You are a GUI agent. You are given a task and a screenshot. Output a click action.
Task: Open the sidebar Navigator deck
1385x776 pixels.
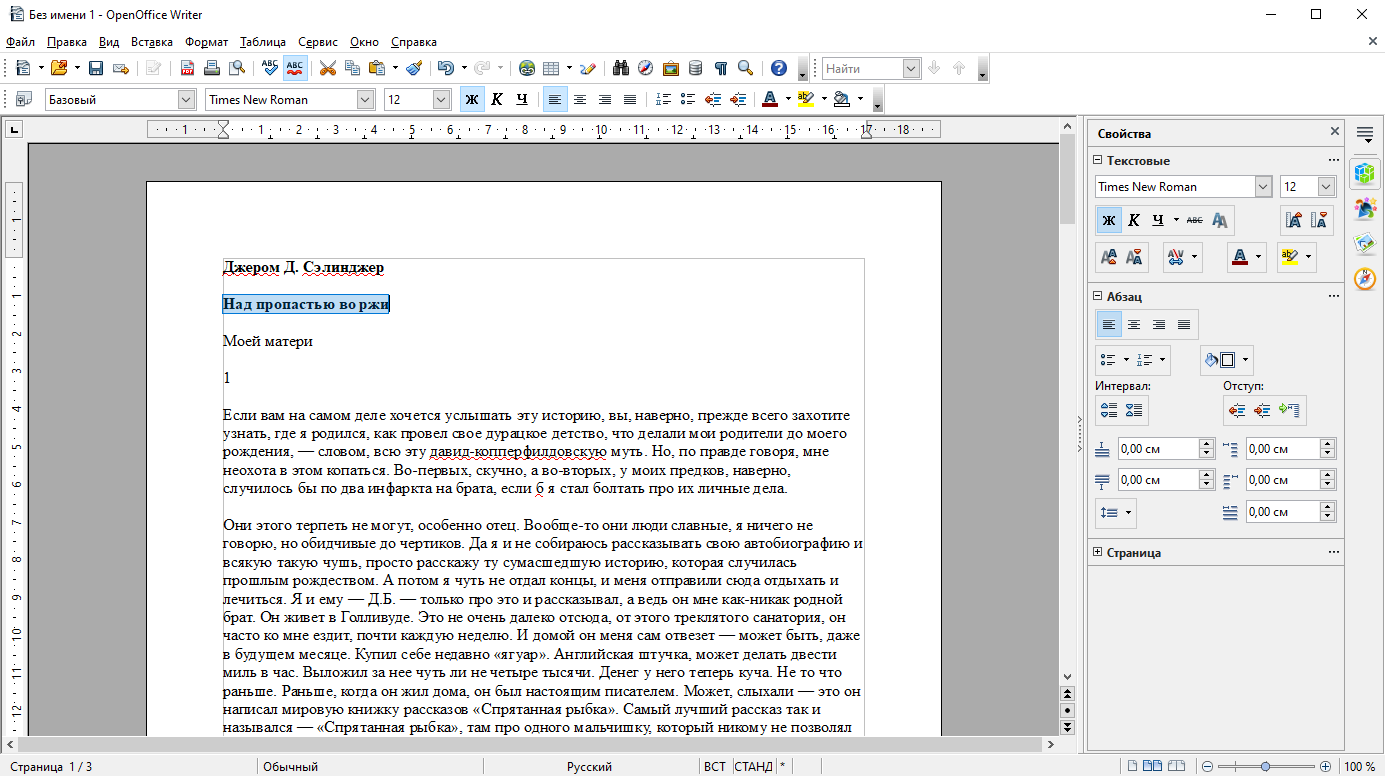pyautogui.click(x=1365, y=278)
